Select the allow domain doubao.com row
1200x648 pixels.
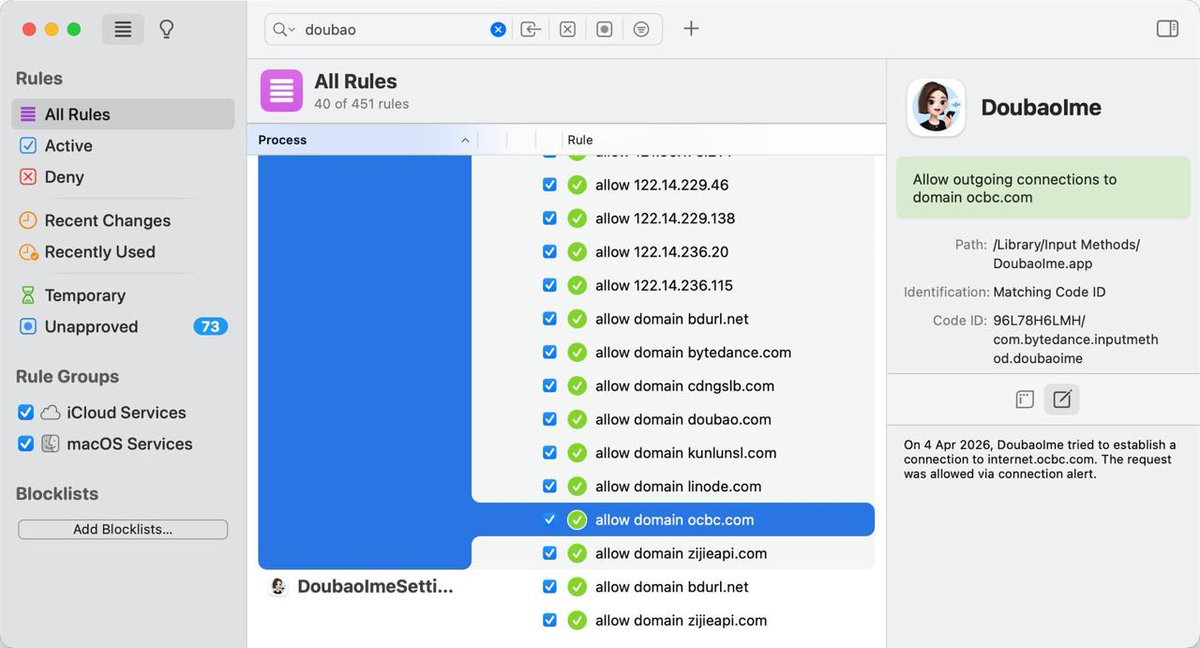673,419
